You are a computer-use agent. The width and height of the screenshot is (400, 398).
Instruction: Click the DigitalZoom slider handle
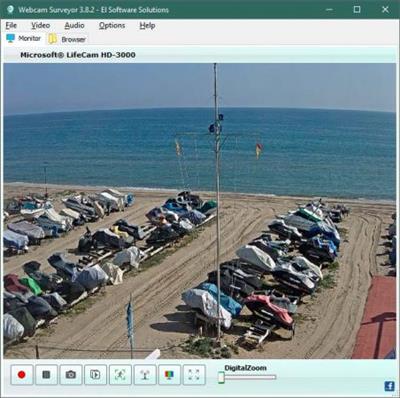pos(221,377)
